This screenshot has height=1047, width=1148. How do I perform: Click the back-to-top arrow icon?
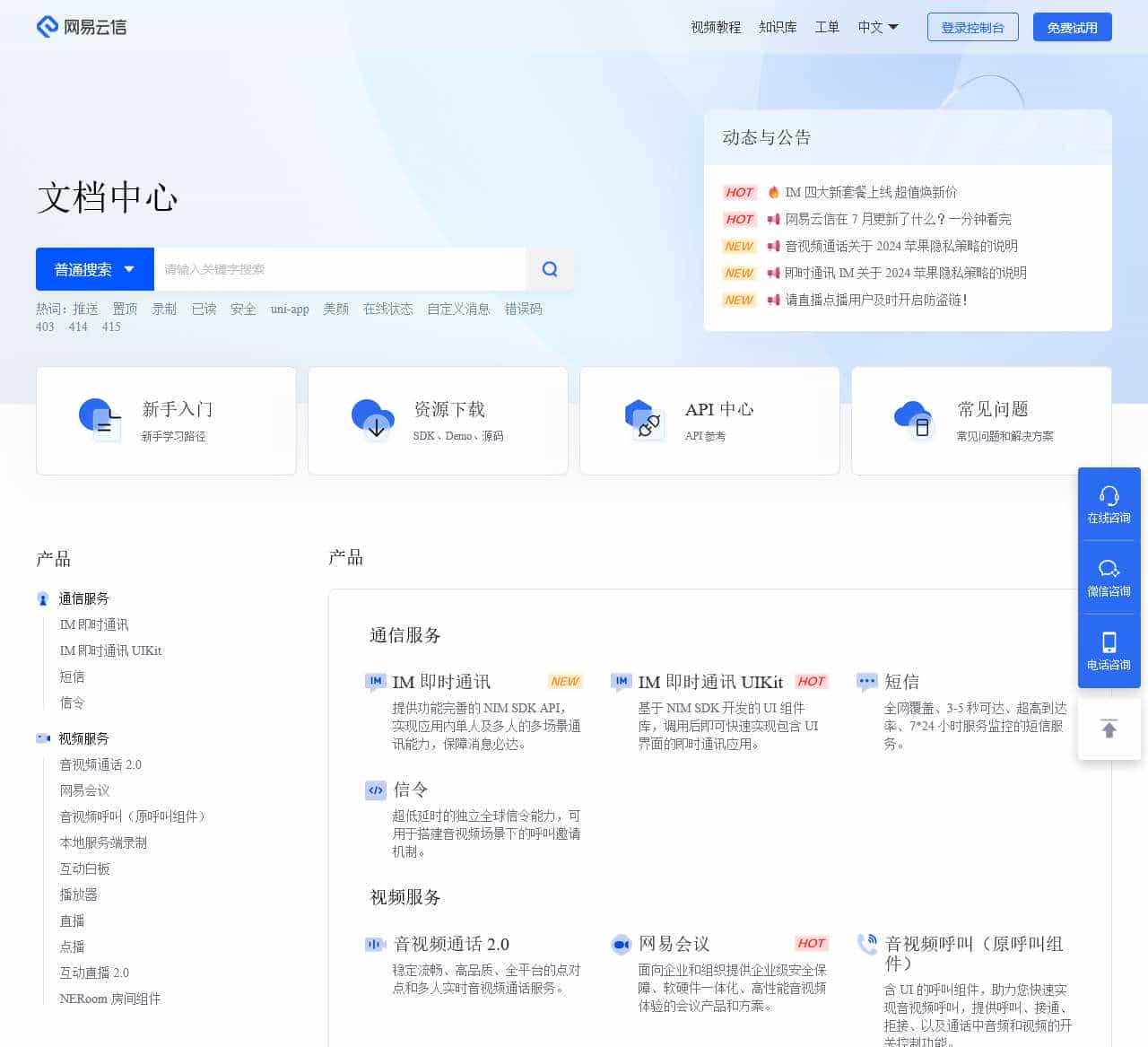coord(1109,729)
